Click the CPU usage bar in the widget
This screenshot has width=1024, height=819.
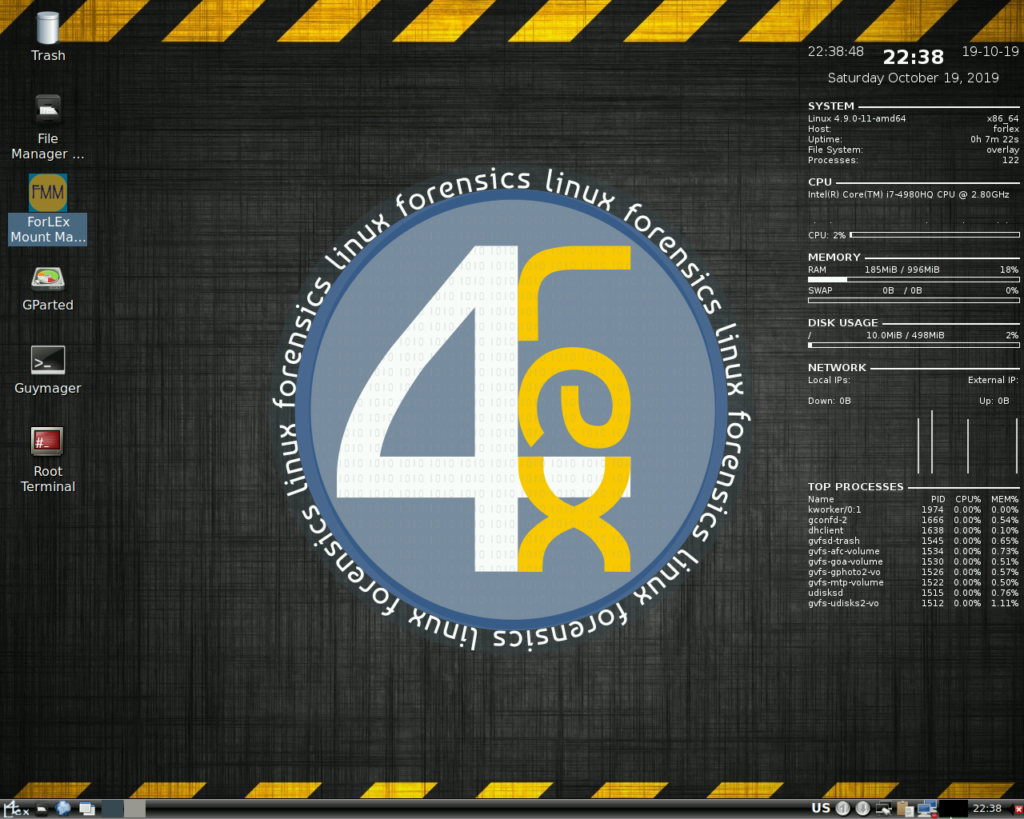click(x=935, y=235)
